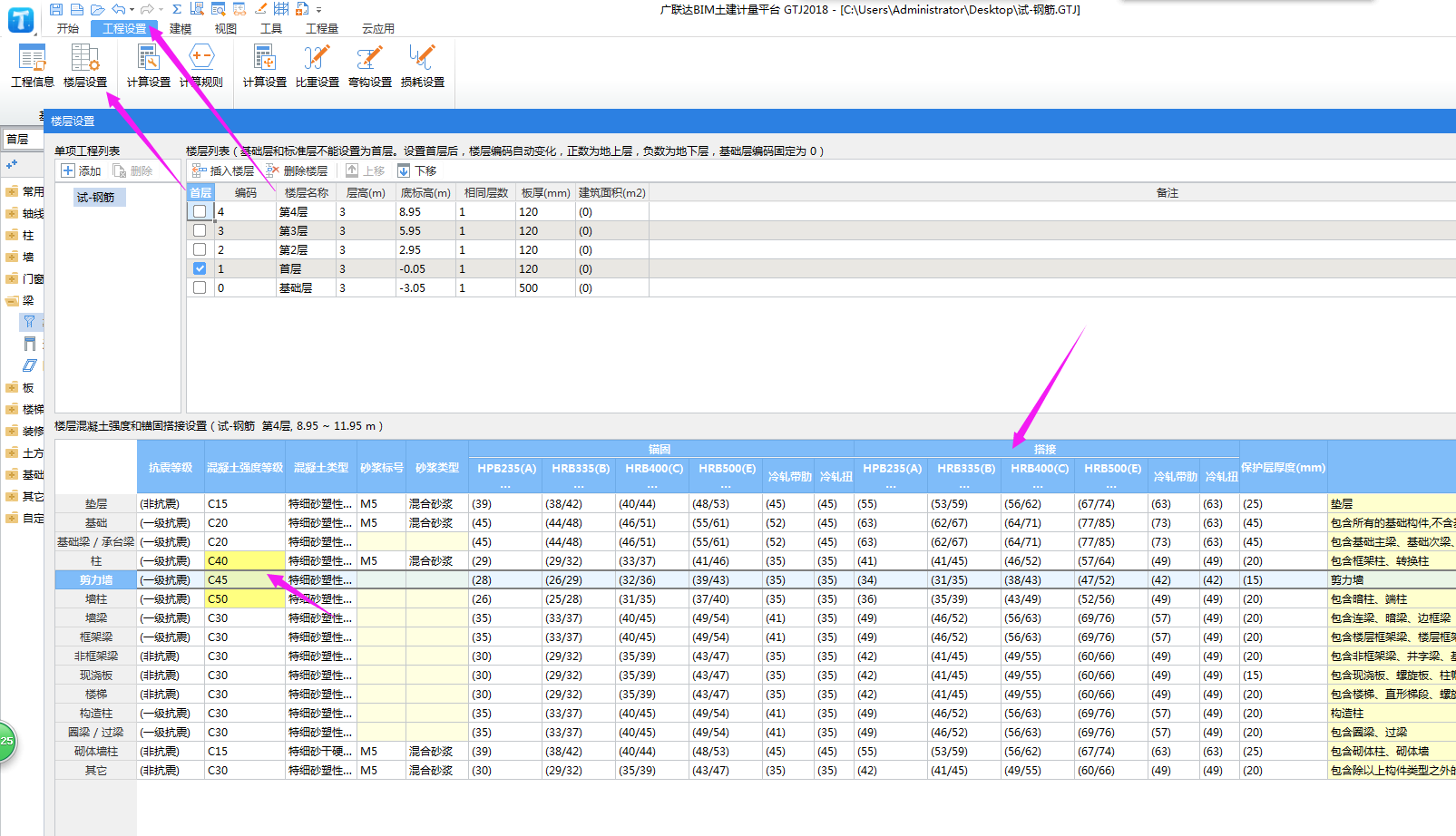Click the Sigma sum calculation icon
Viewport: 1456px width, 836px height.
click(x=177, y=9)
